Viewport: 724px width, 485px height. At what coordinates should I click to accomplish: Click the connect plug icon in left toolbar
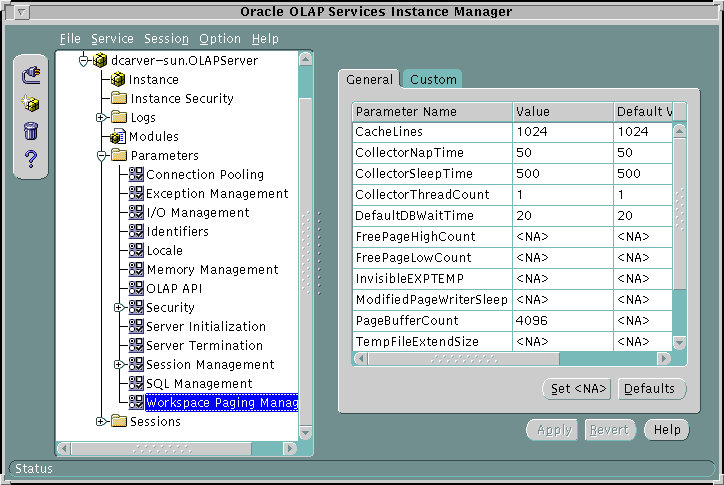(31, 75)
